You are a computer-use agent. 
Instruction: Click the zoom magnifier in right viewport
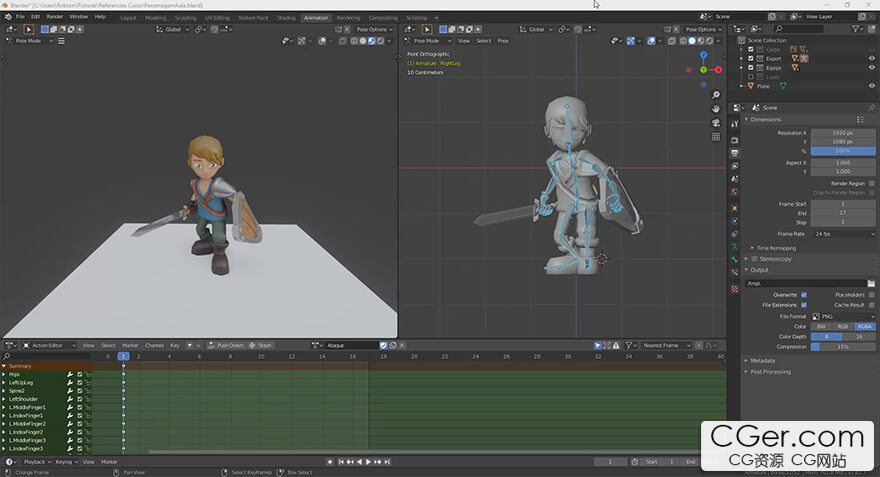716,95
